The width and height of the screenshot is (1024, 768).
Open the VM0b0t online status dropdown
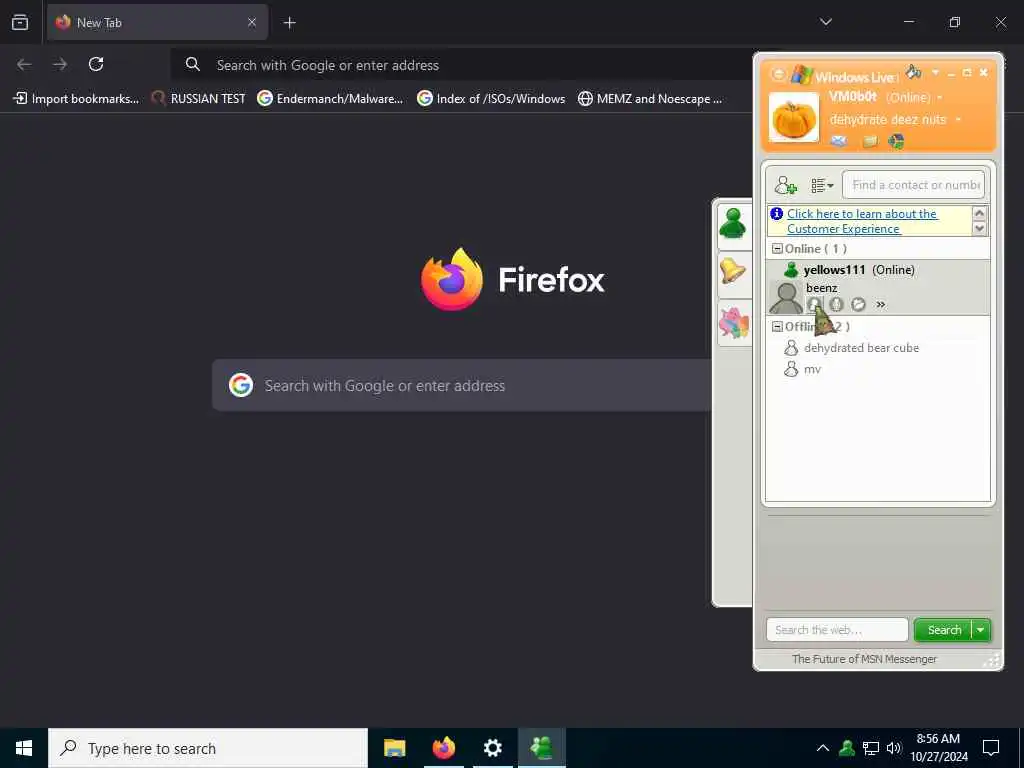(940, 98)
